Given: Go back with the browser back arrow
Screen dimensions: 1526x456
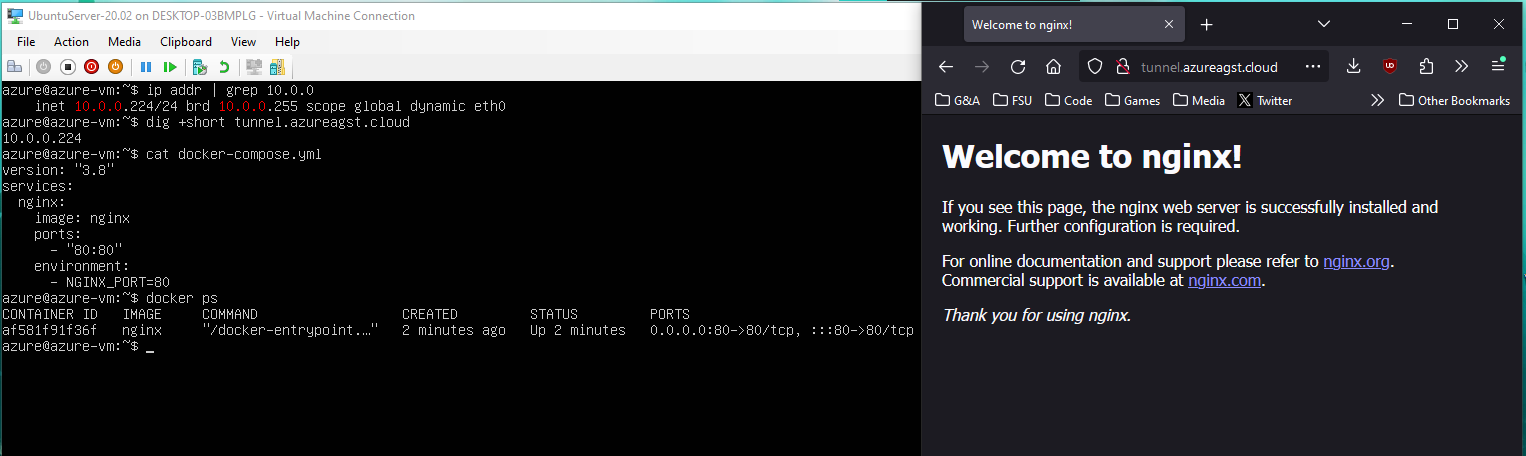Looking at the screenshot, I should click(946, 67).
